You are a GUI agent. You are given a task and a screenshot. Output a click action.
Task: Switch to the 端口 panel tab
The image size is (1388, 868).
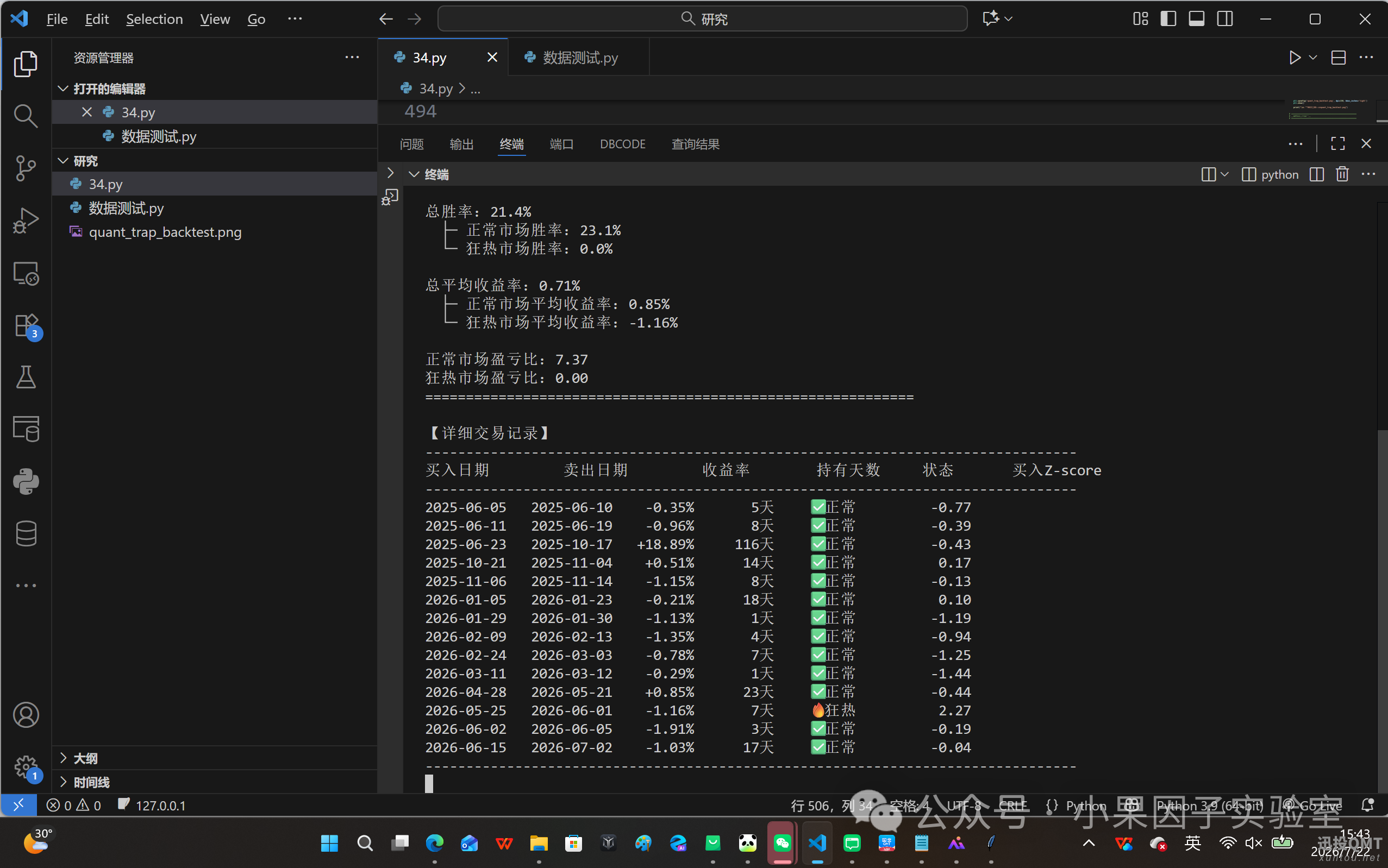pyautogui.click(x=561, y=144)
